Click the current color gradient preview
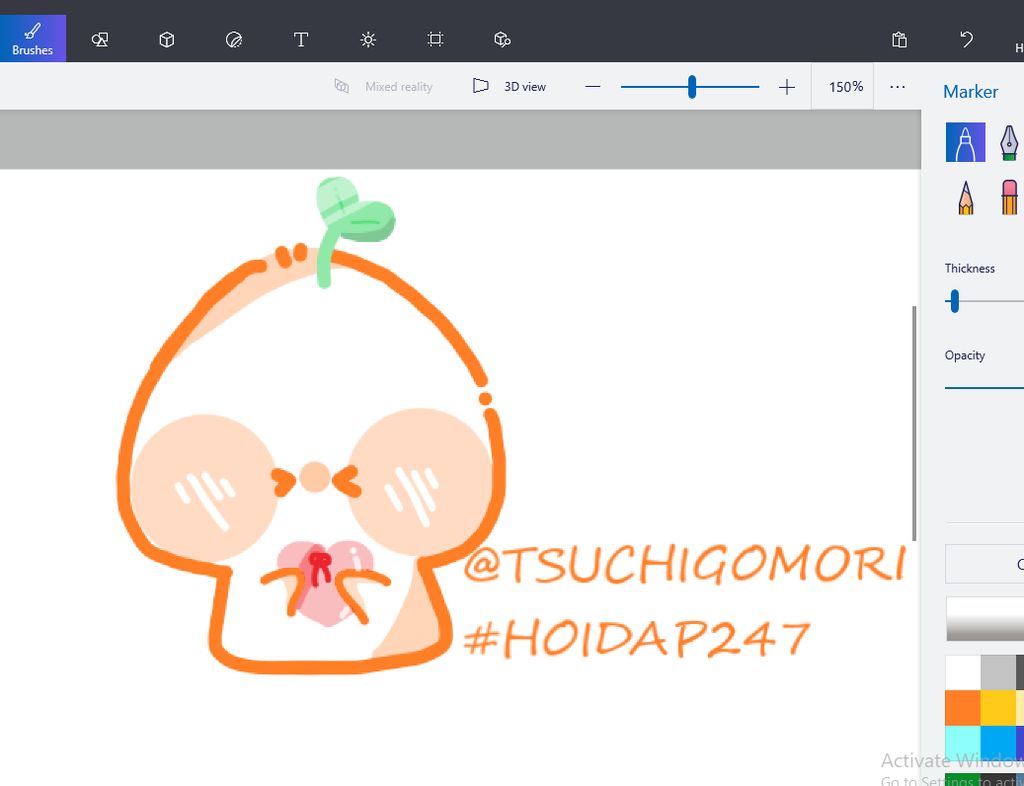Screen dimensions: 1024x786 click(985, 618)
